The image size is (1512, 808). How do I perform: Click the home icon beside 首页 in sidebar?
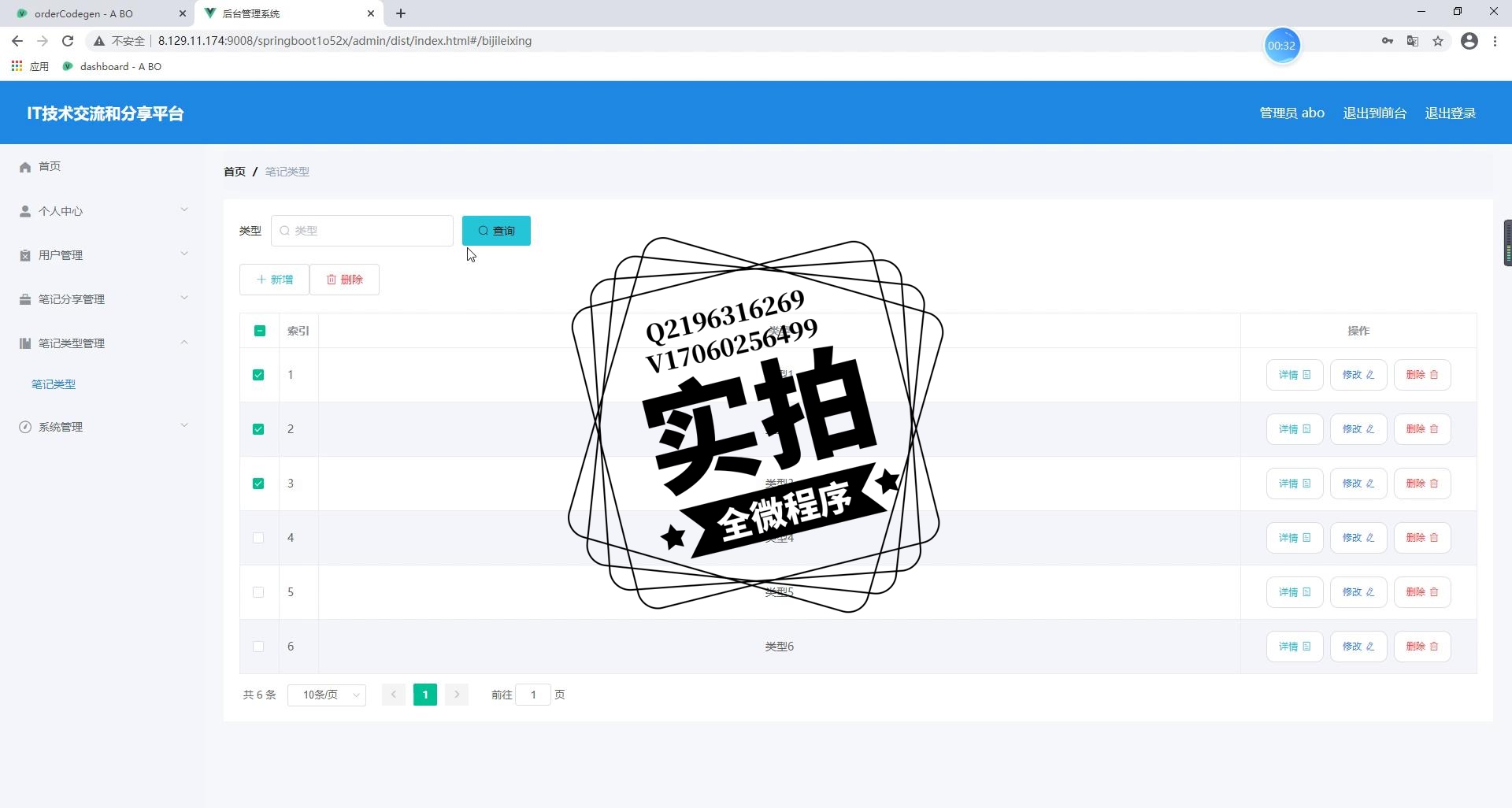pyautogui.click(x=25, y=167)
